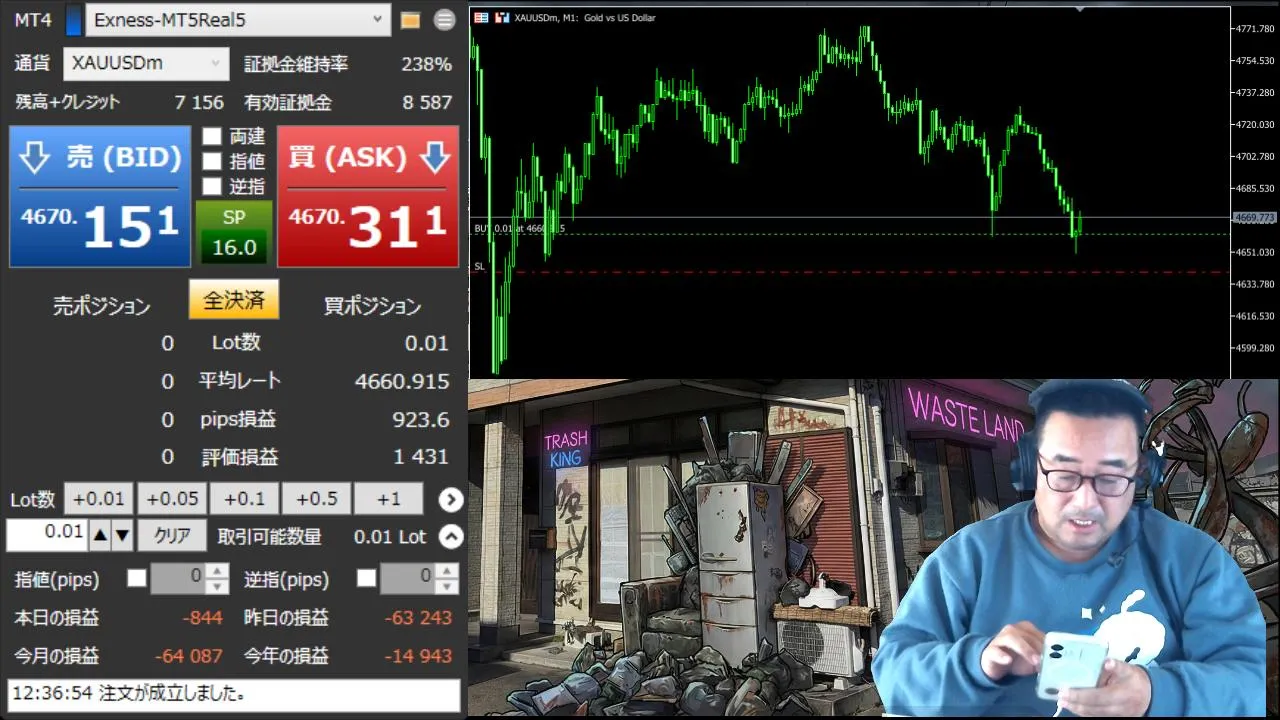Screen dimensions: 1280x720
Task: Click the 指値(pips) value field
Action: click(x=178, y=577)
